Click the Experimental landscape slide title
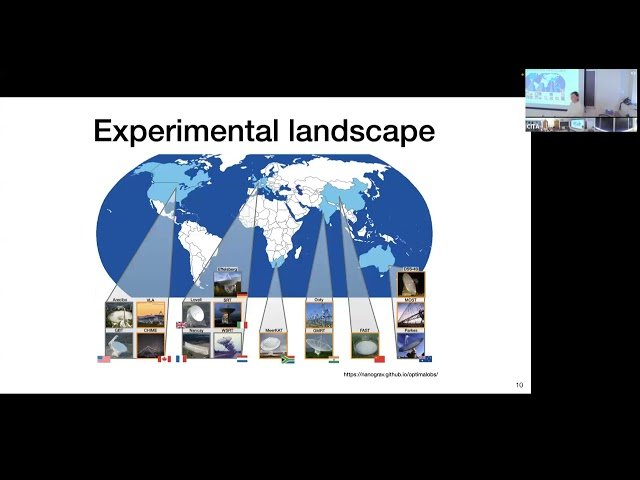640x480 pixels. click(x=264, y=130)
